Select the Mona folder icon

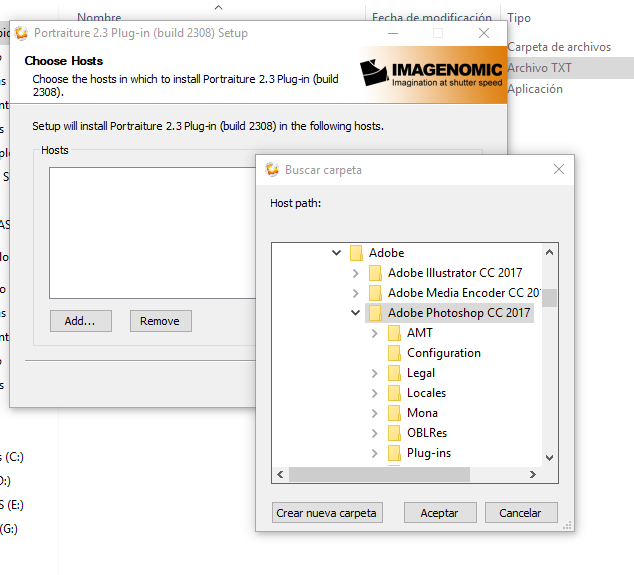pyautogui.click(x=394, y=413)
